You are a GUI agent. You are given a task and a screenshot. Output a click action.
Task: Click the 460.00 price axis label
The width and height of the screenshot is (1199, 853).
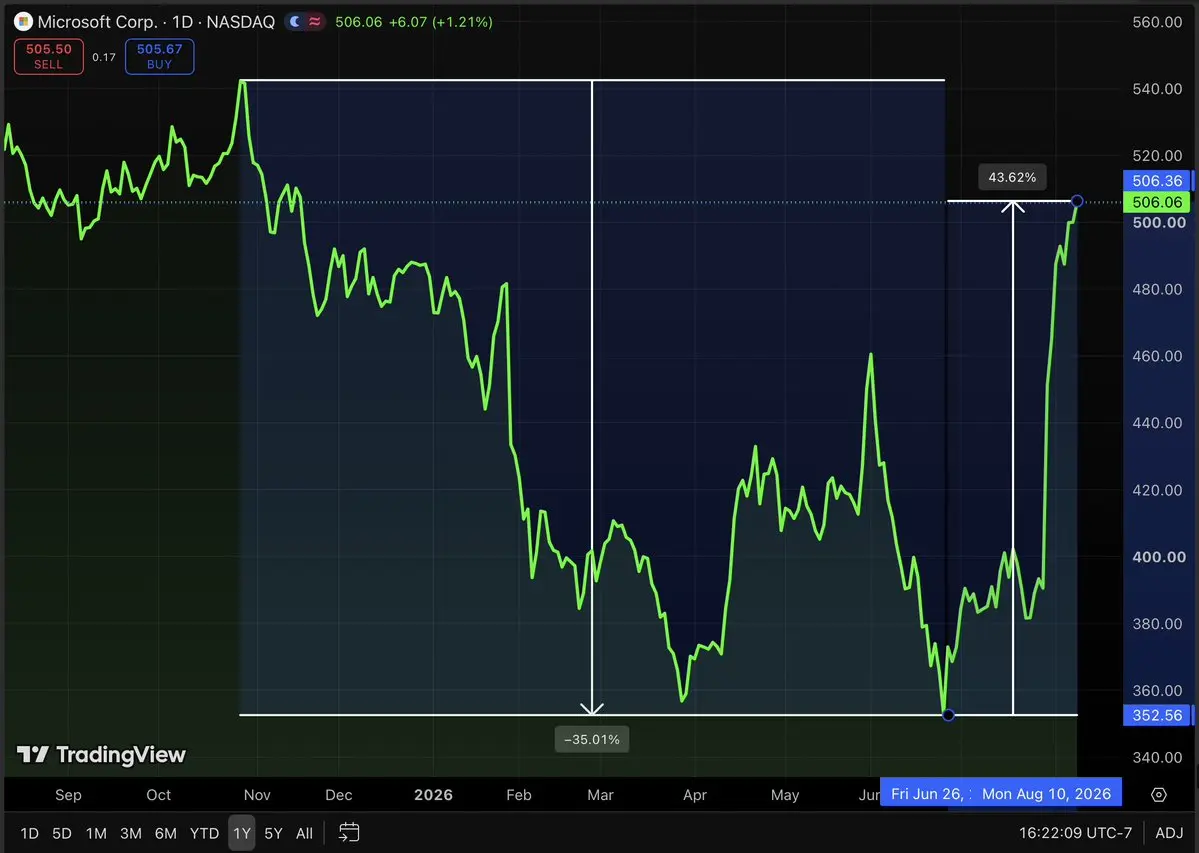tap(1157, 356)
